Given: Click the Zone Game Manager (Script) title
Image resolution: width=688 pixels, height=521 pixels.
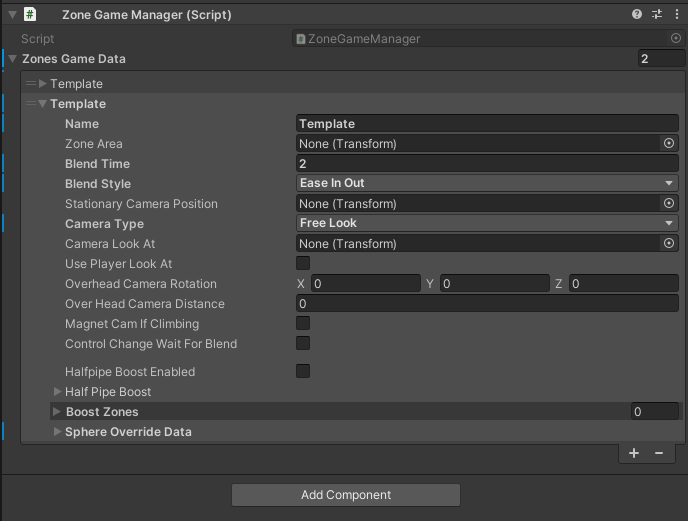Looking at the screenshot, I should [x=147, y=14].
